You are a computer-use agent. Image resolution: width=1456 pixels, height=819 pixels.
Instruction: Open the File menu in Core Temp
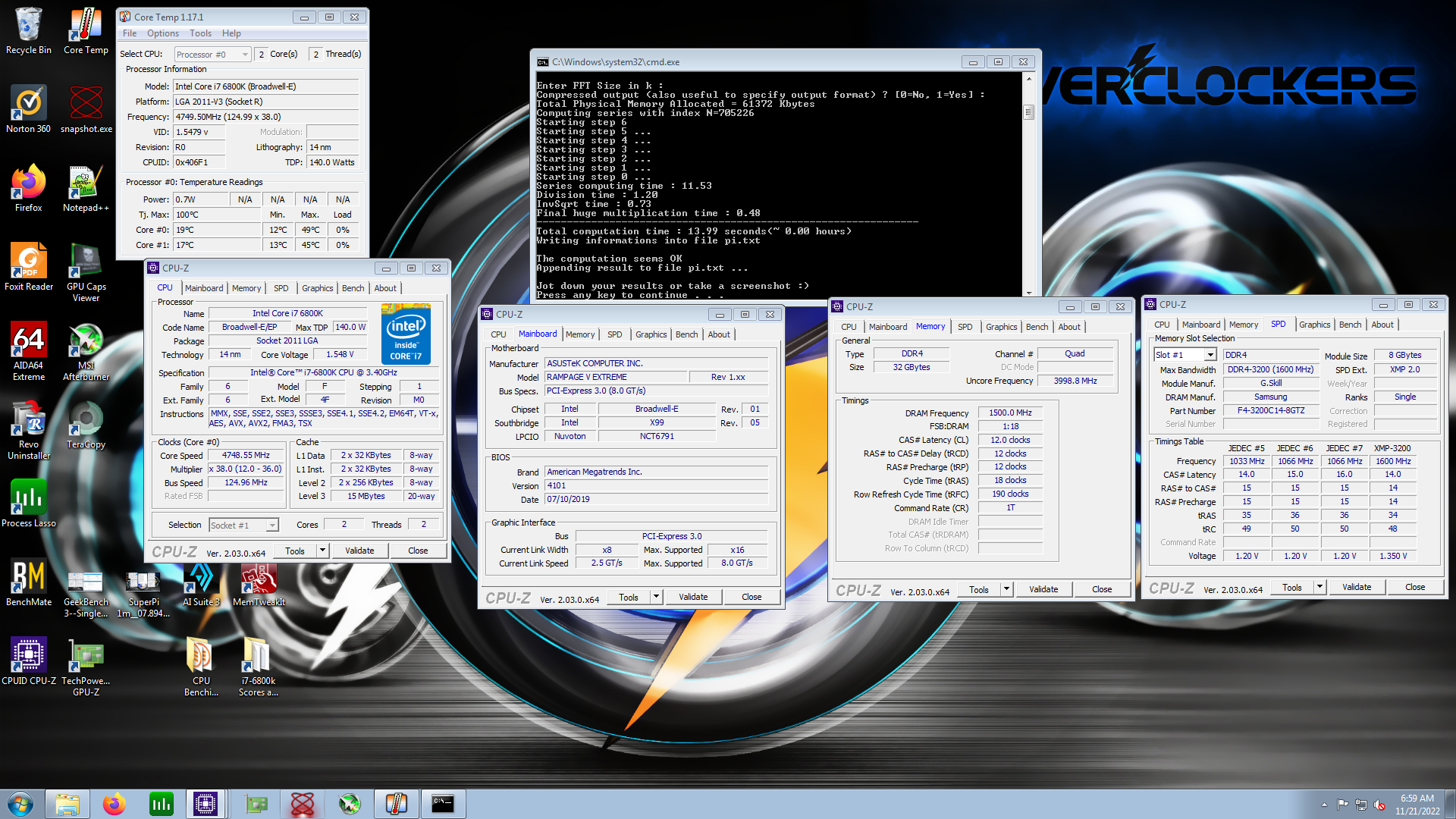(x=130, y=33)
